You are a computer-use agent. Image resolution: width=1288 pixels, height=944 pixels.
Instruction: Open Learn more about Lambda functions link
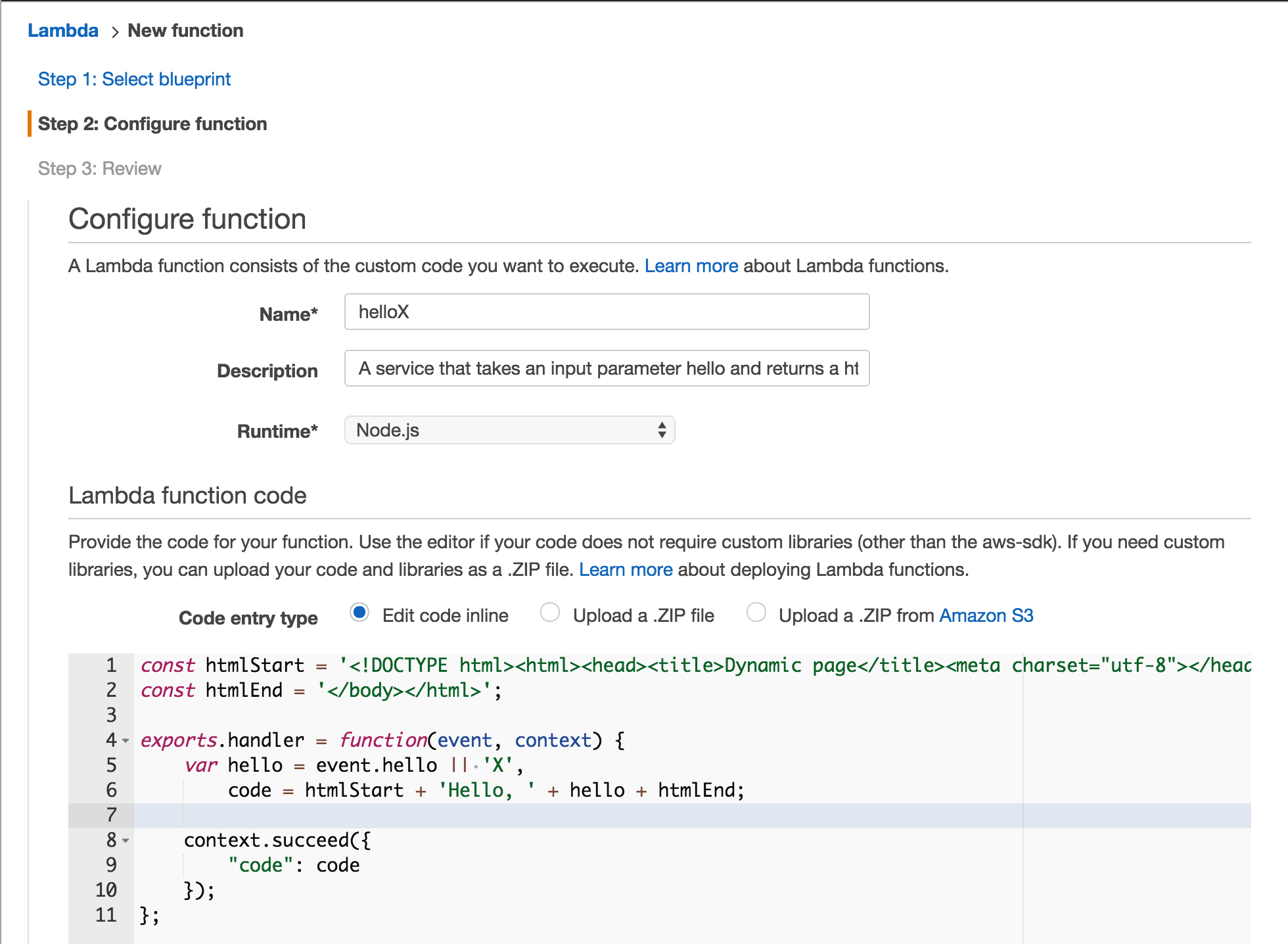pyautogui.click(x=691, y=266)
